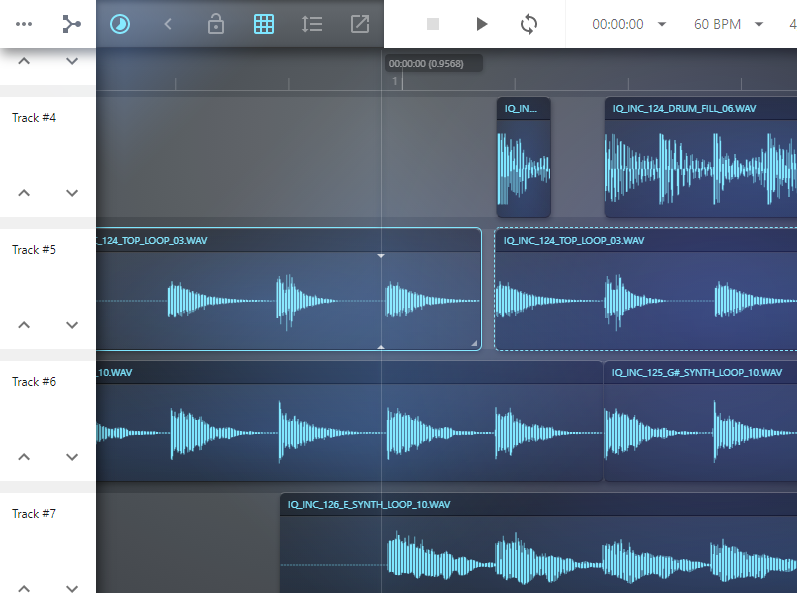
Task: Open the three-dot more options menu
Action: (x=24, y=24)
